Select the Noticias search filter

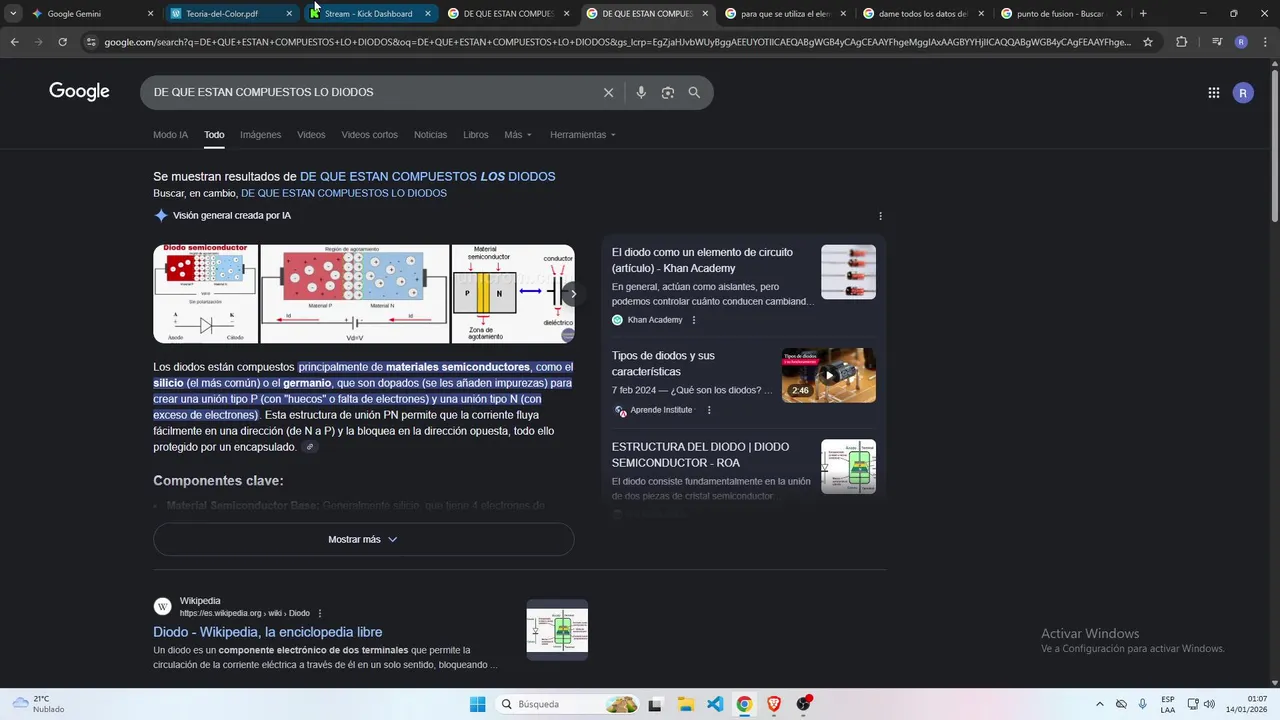click(431, 135)
